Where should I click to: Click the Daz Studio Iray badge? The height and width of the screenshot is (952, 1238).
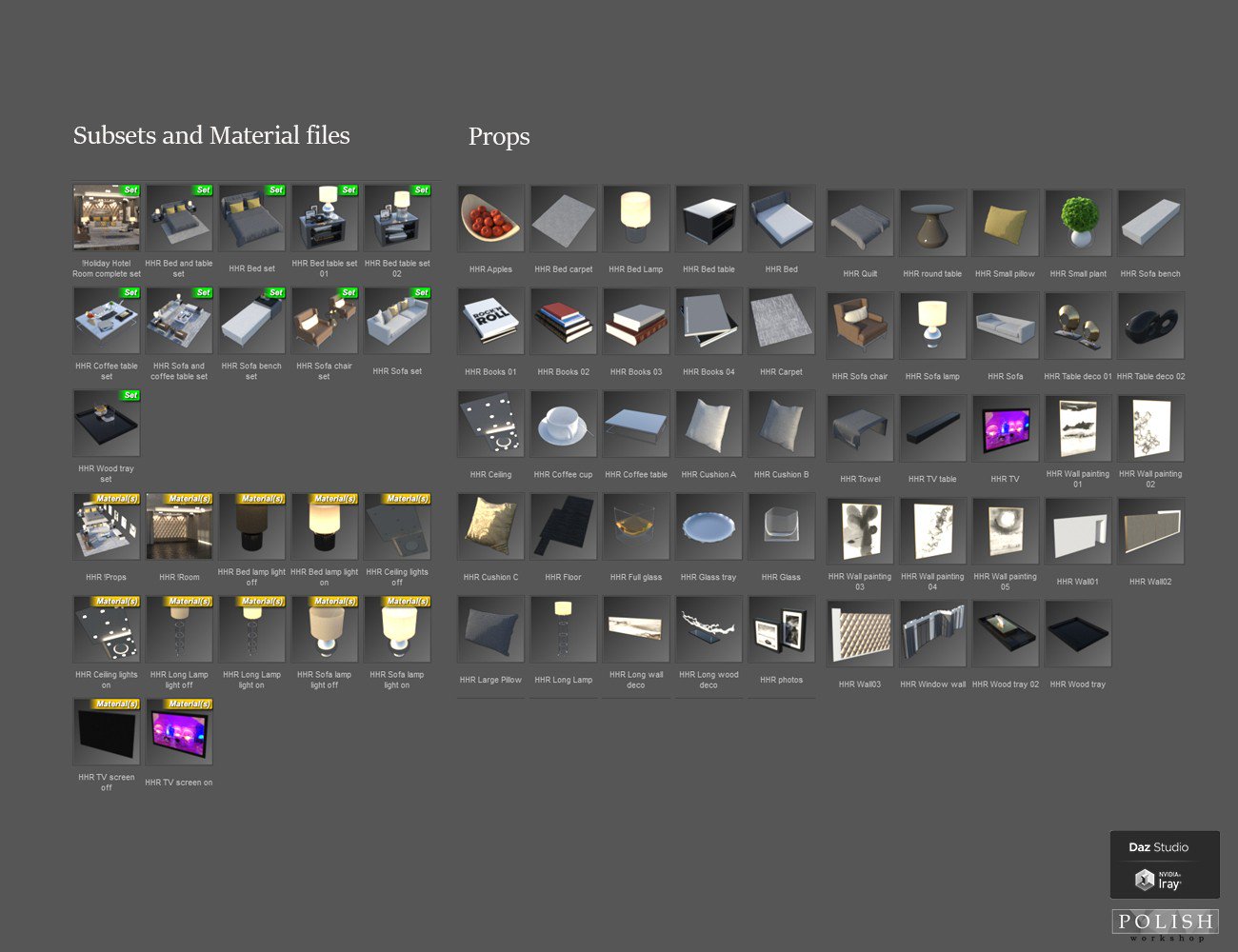pyautogui.click(x=1165, y=864)
